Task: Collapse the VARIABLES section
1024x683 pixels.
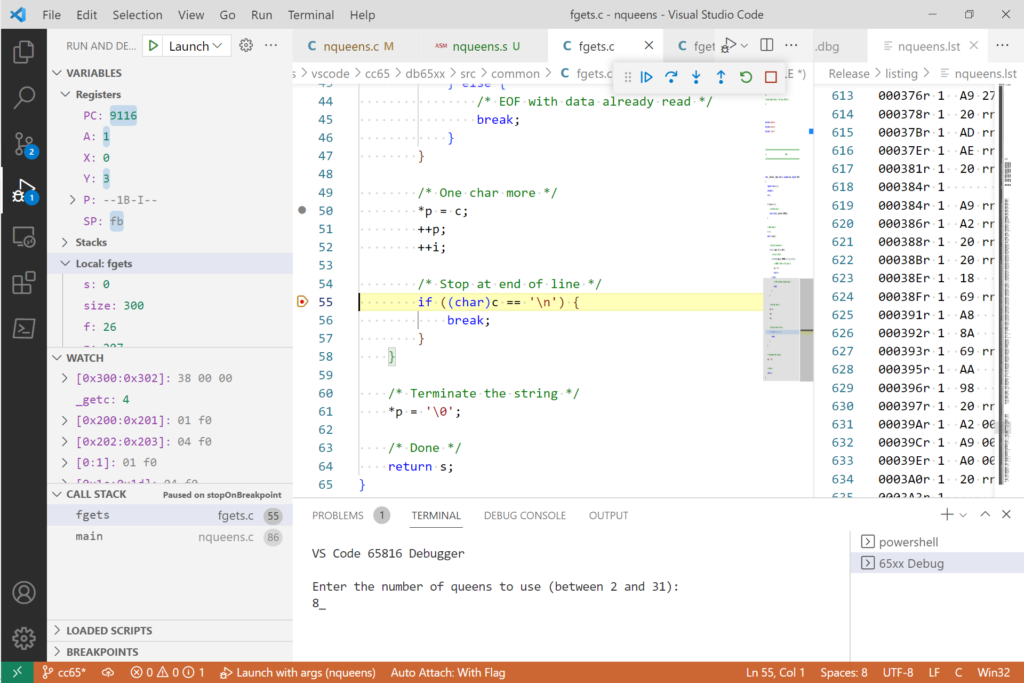Action: click(x=57, y=72)
